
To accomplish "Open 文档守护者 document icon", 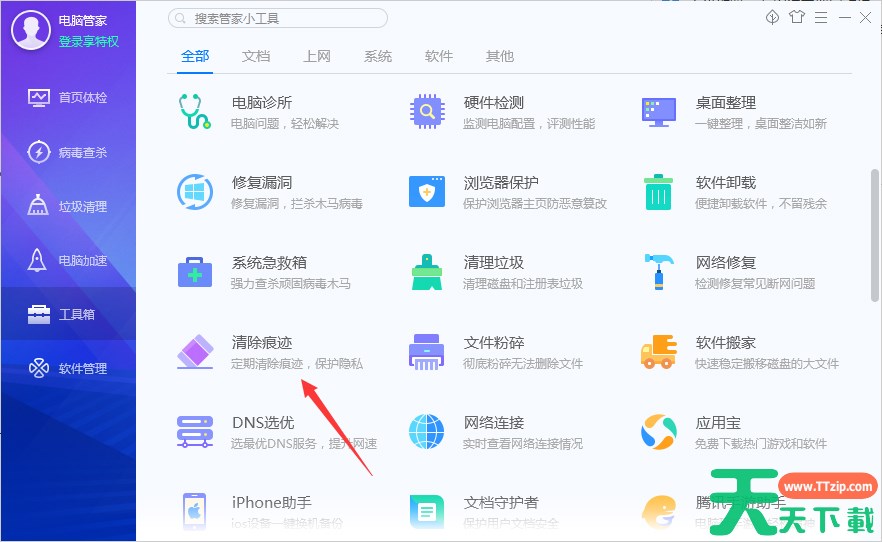I will coord(427,512).
